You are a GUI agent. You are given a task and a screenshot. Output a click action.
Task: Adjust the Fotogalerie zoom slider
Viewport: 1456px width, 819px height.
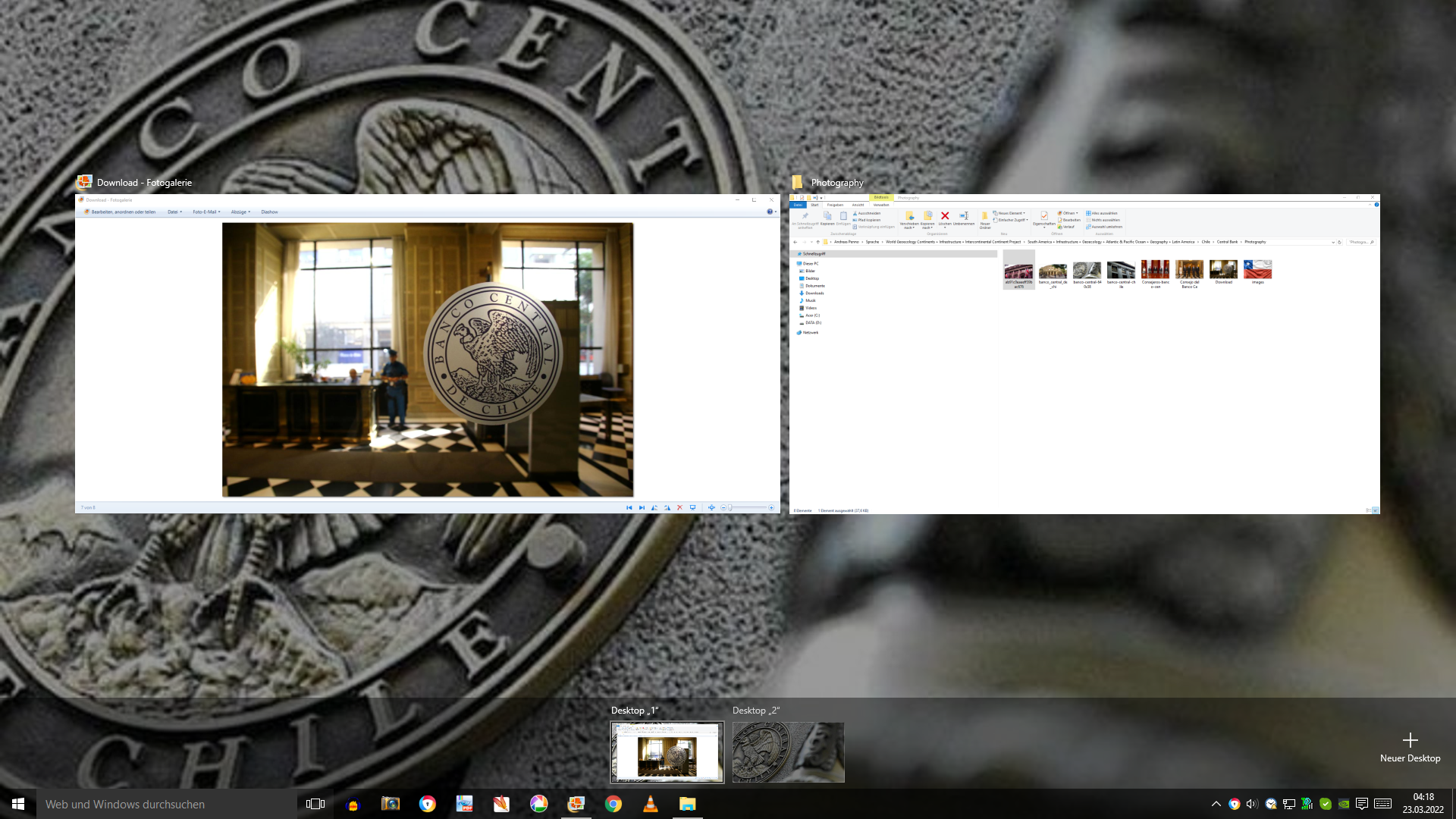(x=748, y=507)
